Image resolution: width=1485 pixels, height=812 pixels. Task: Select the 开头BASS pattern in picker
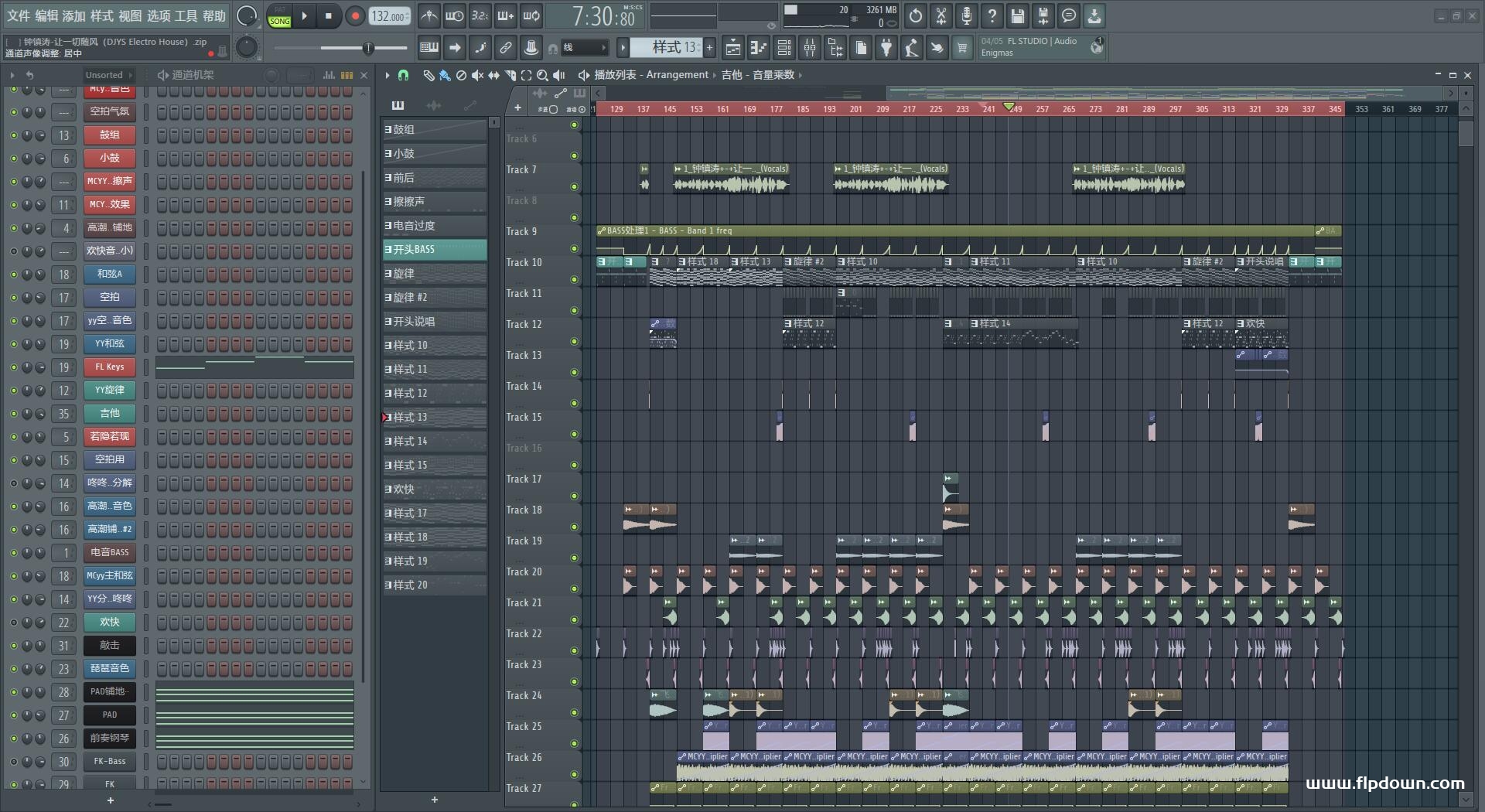click(x=435, y=249)
